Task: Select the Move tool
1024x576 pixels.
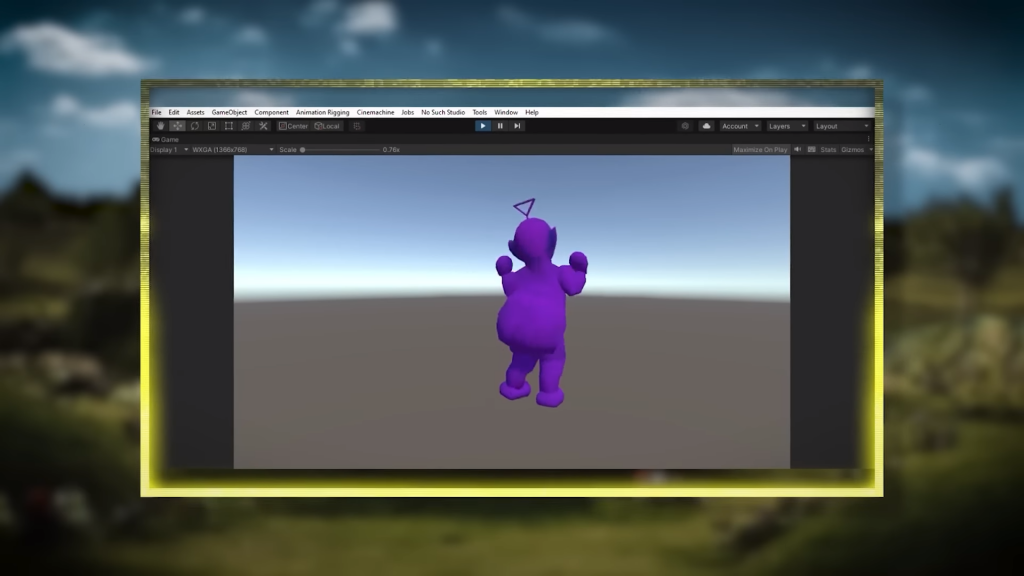Action: point(177,126)
